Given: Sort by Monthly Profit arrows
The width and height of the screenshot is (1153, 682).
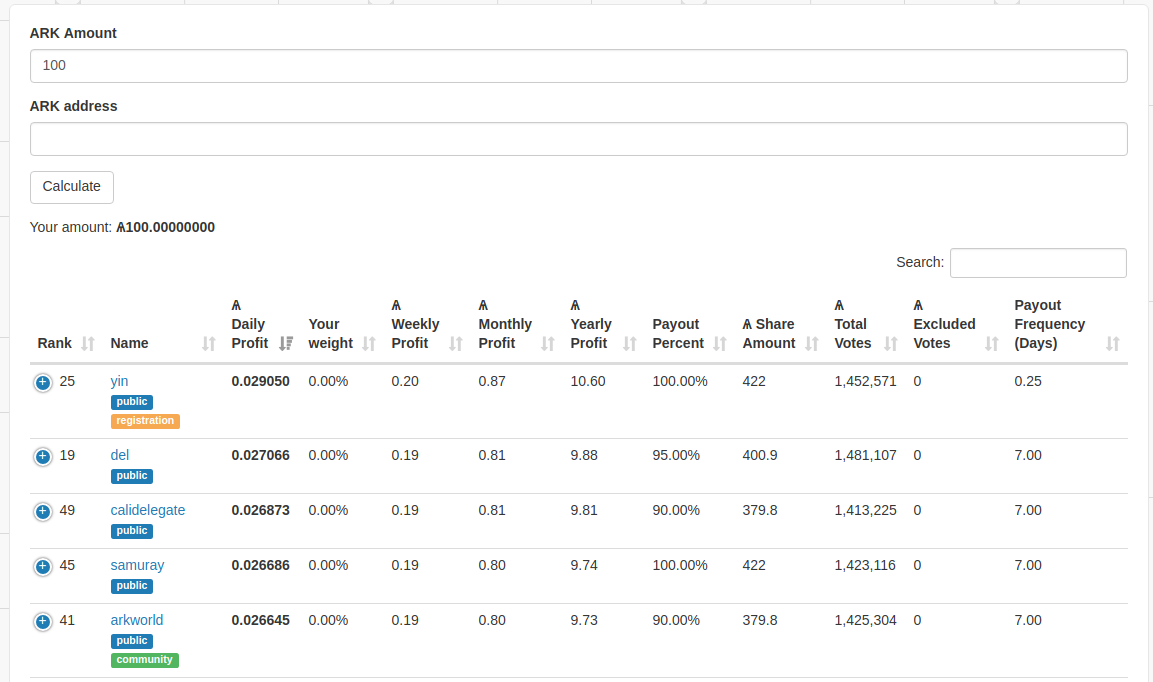Looking at the screenshot, I should click(x=548, y=344).
